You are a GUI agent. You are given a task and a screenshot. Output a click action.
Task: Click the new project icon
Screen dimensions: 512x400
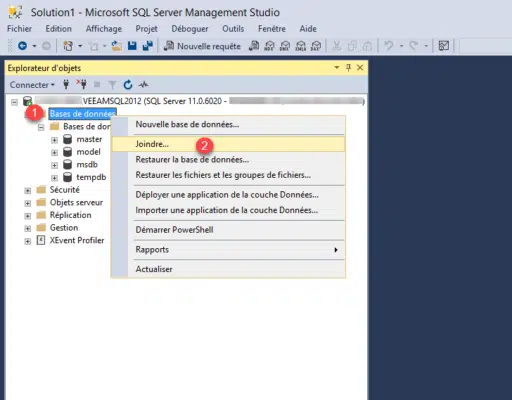tap(68, 46)
